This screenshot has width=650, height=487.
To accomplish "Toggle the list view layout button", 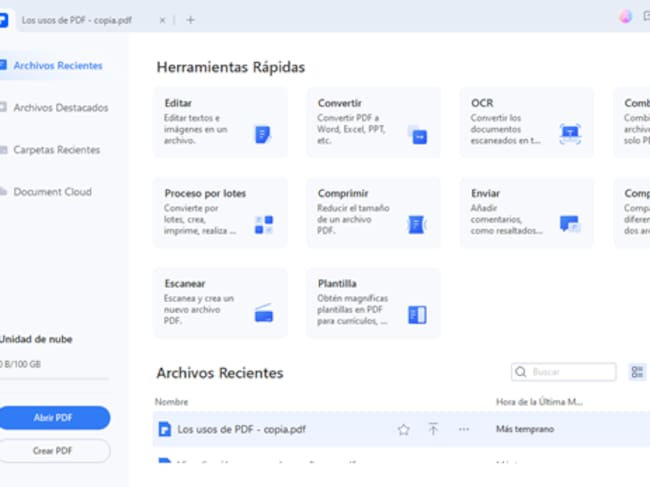I will [637, 372].
